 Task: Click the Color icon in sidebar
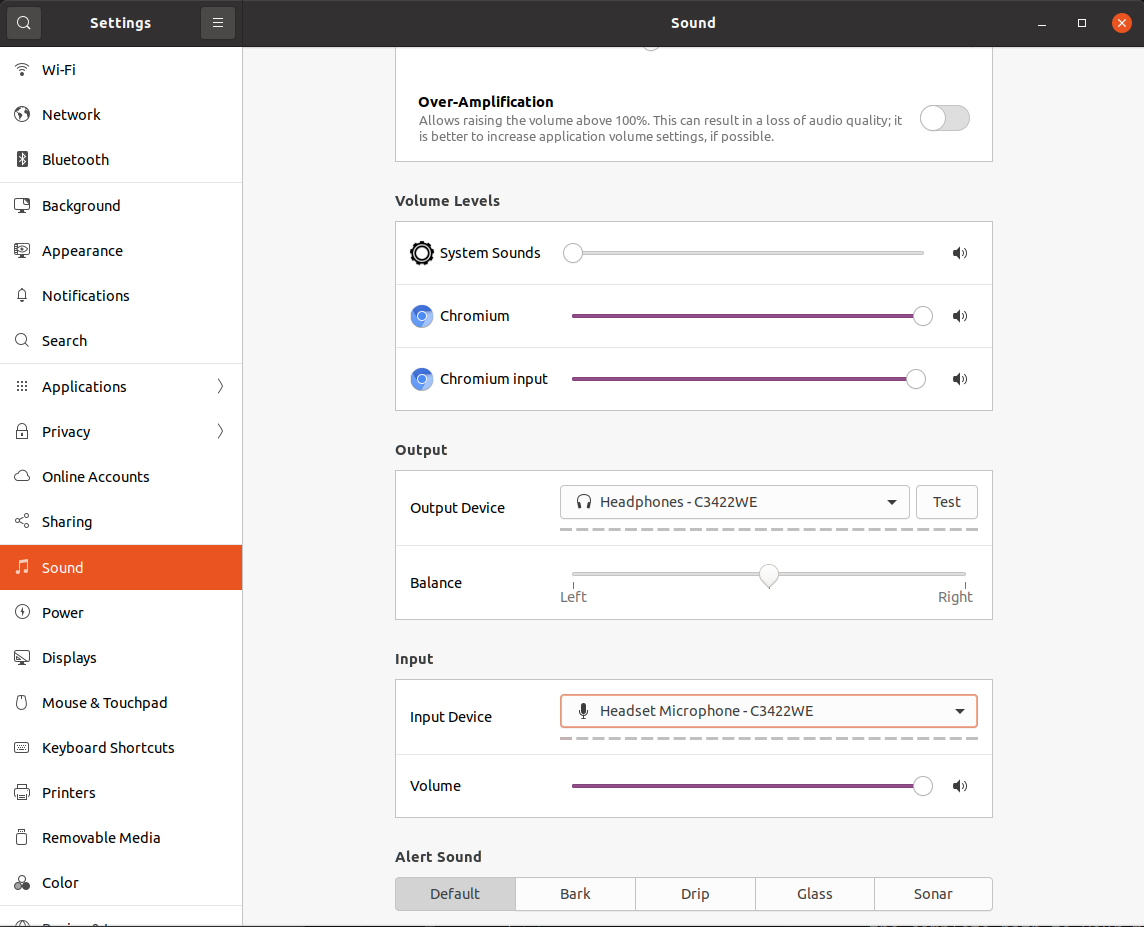coord(22,883)
